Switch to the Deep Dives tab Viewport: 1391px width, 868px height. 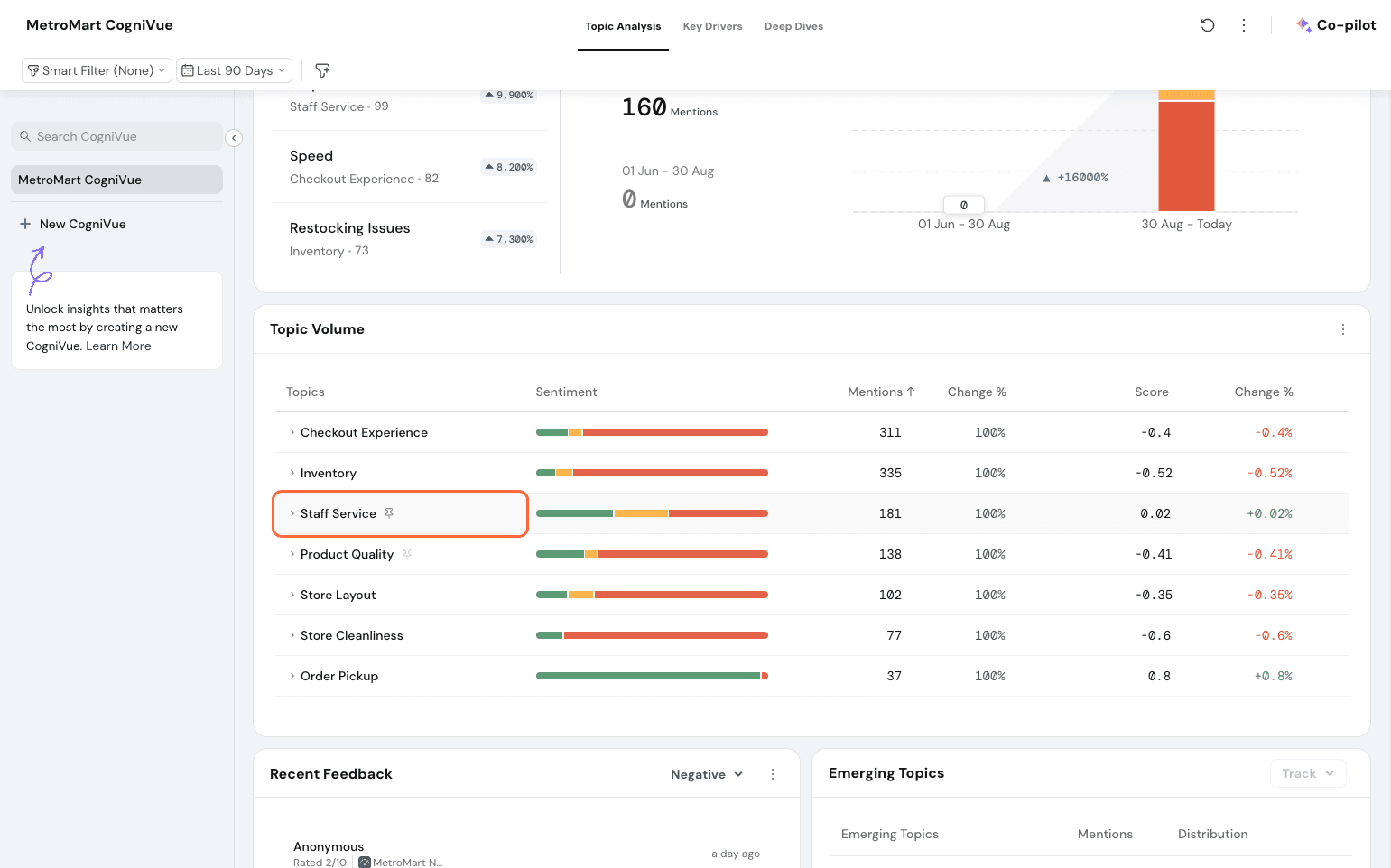tap(793, 26)
